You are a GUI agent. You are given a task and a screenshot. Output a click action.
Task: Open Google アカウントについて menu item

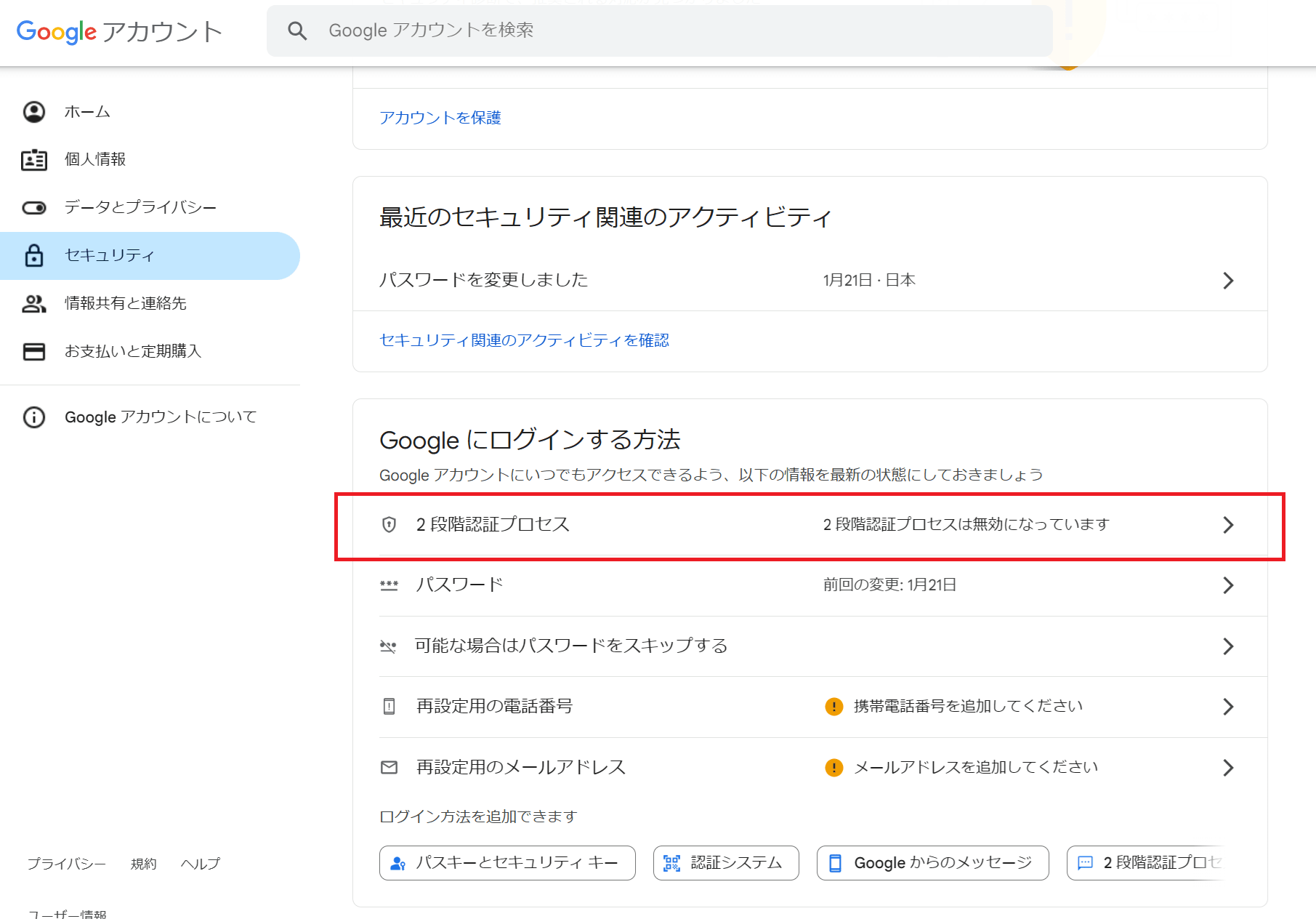150,417
